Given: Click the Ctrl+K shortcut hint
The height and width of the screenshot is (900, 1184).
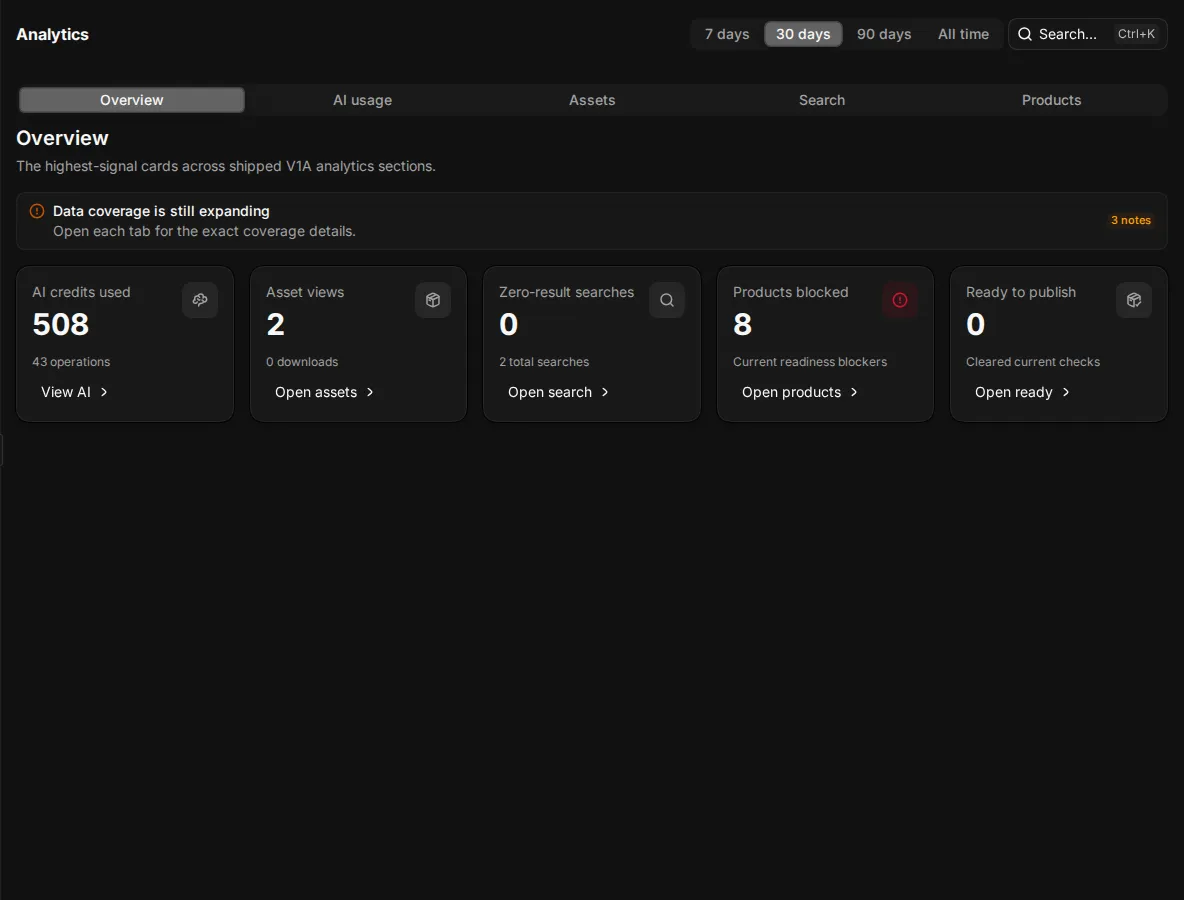Looking at the screenshot, I should pos(1136,34).
